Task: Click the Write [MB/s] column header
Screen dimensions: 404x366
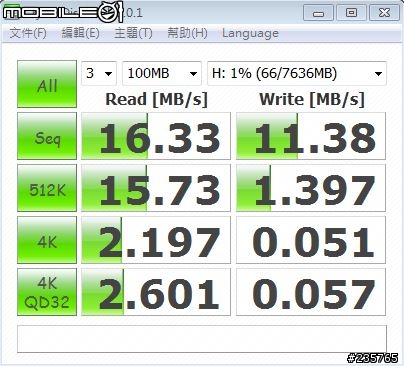Action: (312, 99)
